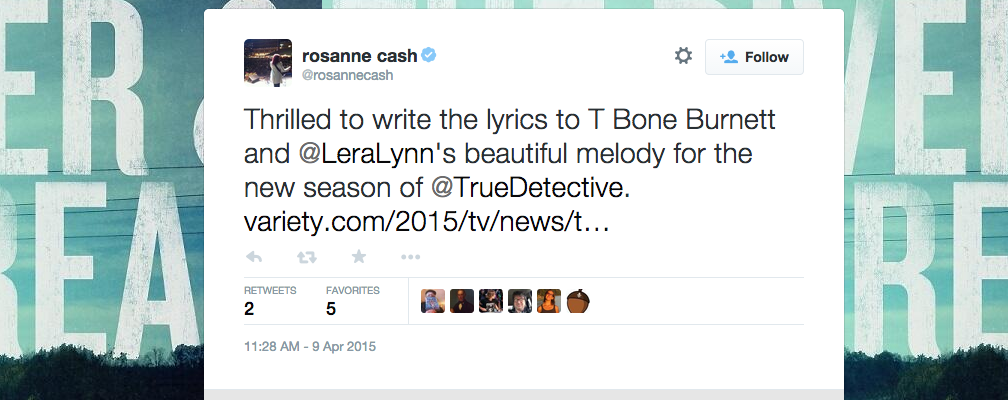
Task: View the 2 retweets list
Action: click(x=270, y=301)
